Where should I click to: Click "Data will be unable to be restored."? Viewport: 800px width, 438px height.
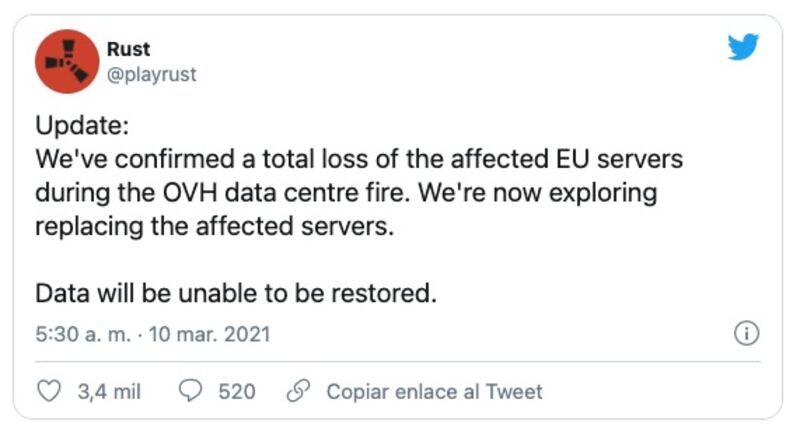coord(236,294)
